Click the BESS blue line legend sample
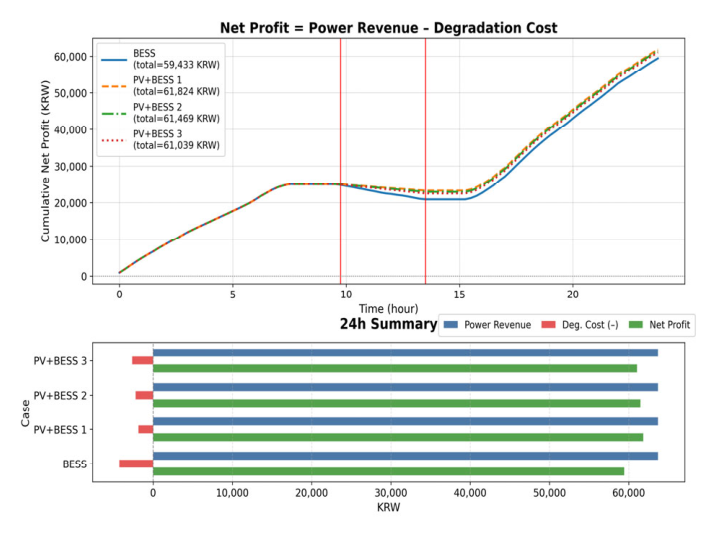The height and width of the screenshot is (535, 716). pos(114,60)
